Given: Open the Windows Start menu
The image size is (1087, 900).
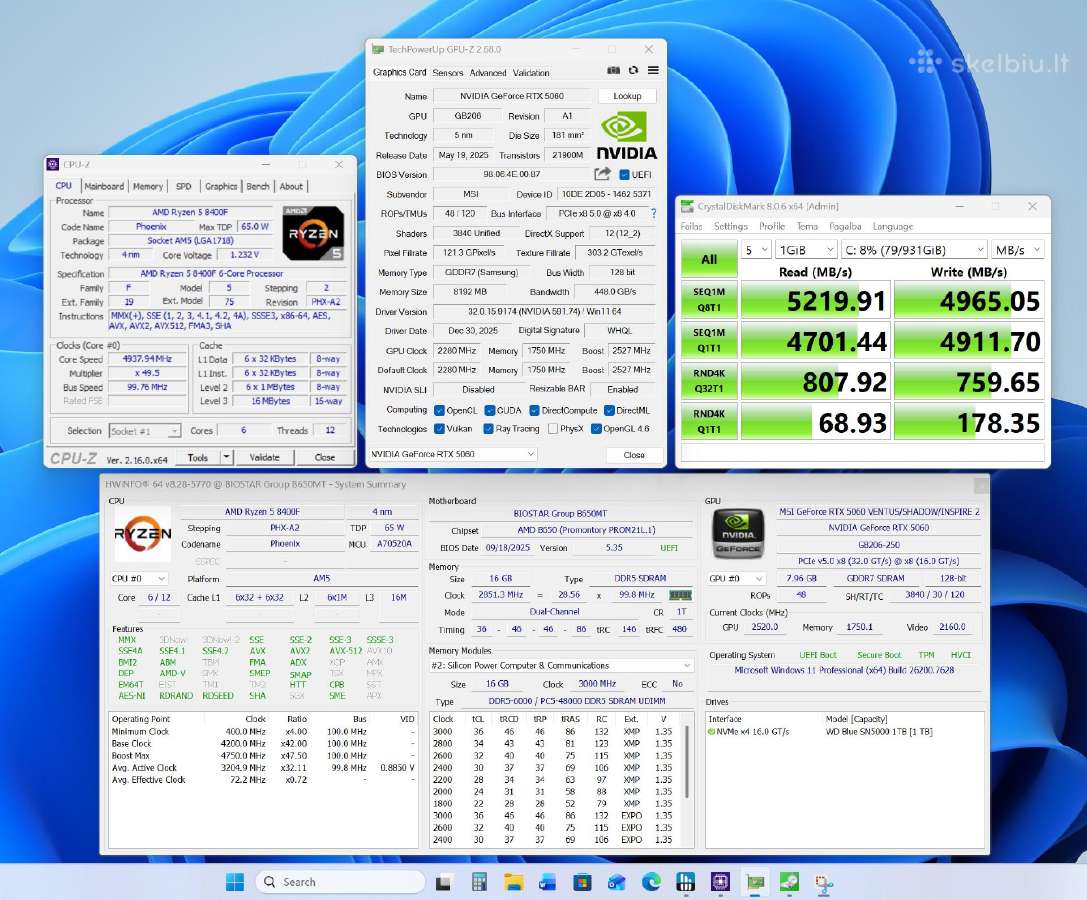Looking at the screenshot, I should (x=235, y=882).
